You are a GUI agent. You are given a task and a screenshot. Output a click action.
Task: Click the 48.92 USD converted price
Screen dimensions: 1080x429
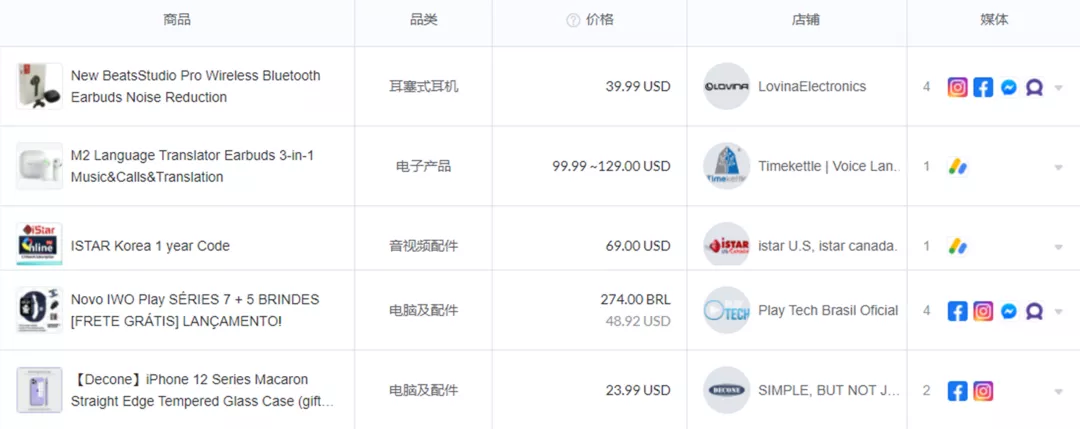click(x=638, y=321)
